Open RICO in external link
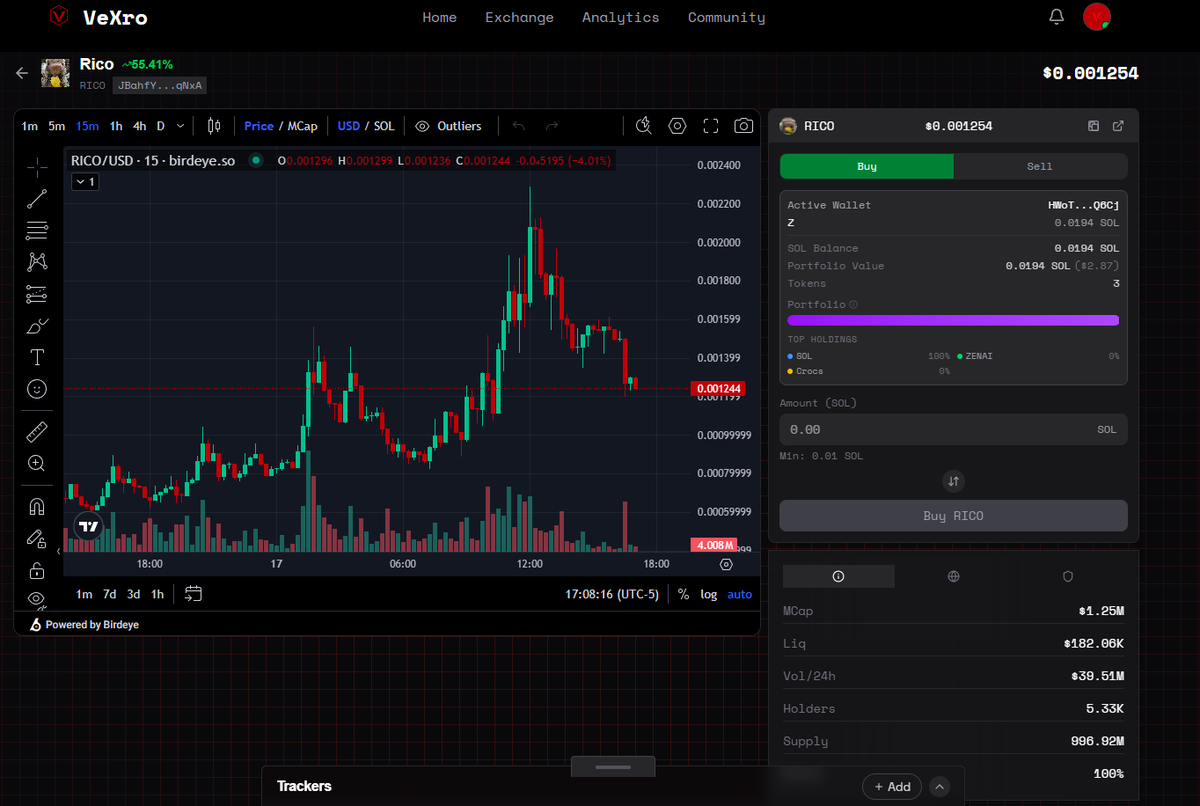 [1118, 126]
